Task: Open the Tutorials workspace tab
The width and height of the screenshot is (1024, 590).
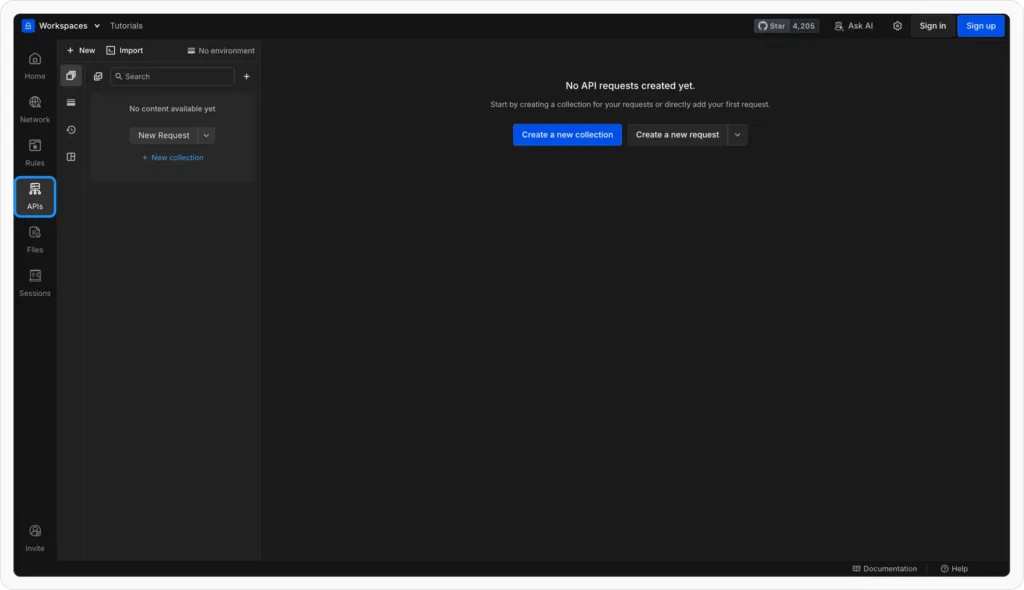Action: [126, 25]
